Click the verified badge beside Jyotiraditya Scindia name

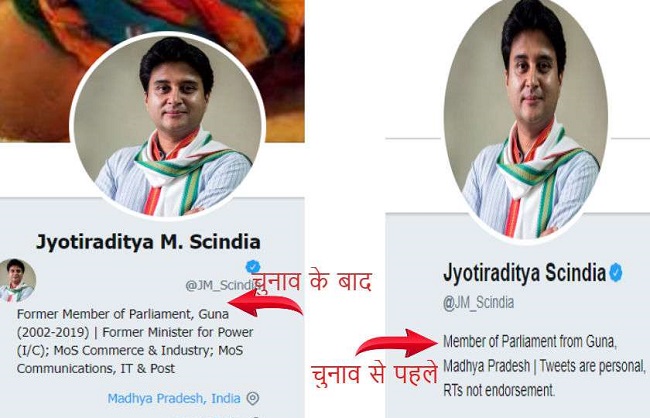tap(616, 272)
